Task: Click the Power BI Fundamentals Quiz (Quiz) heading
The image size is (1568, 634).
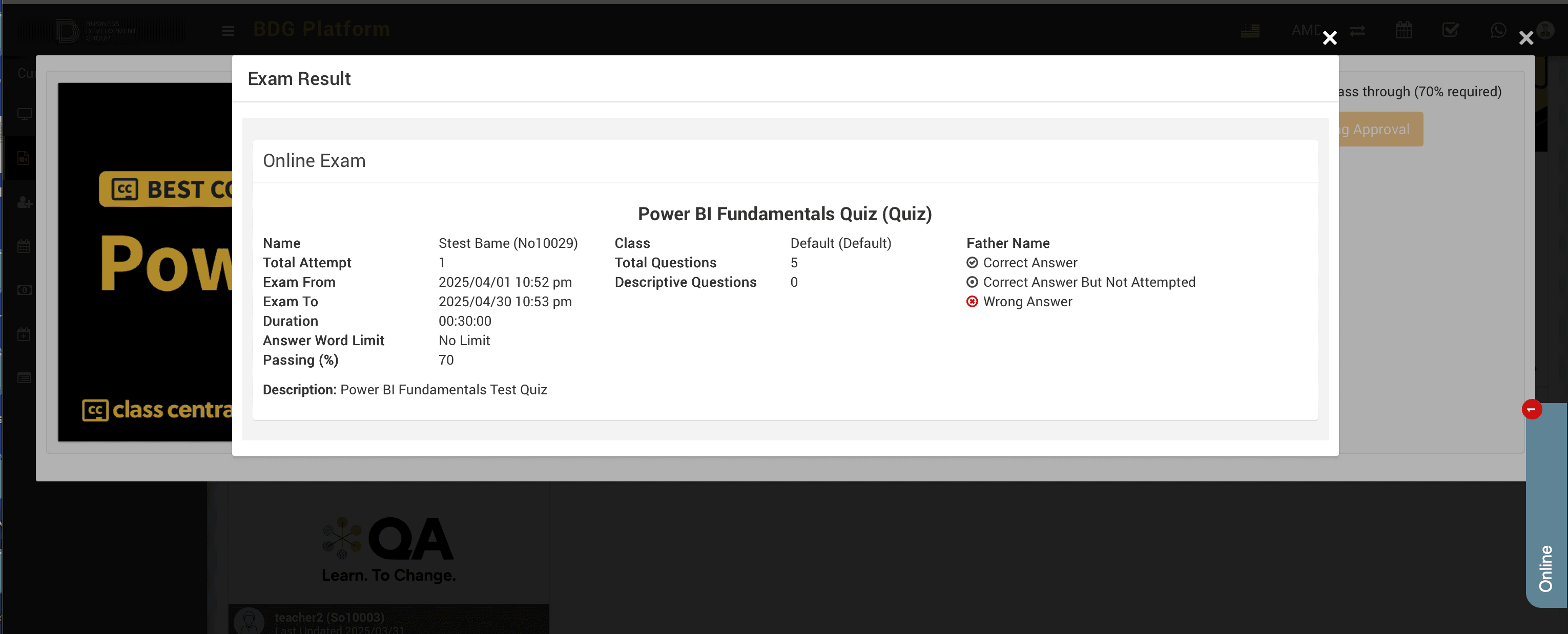Action: [785, 214]
